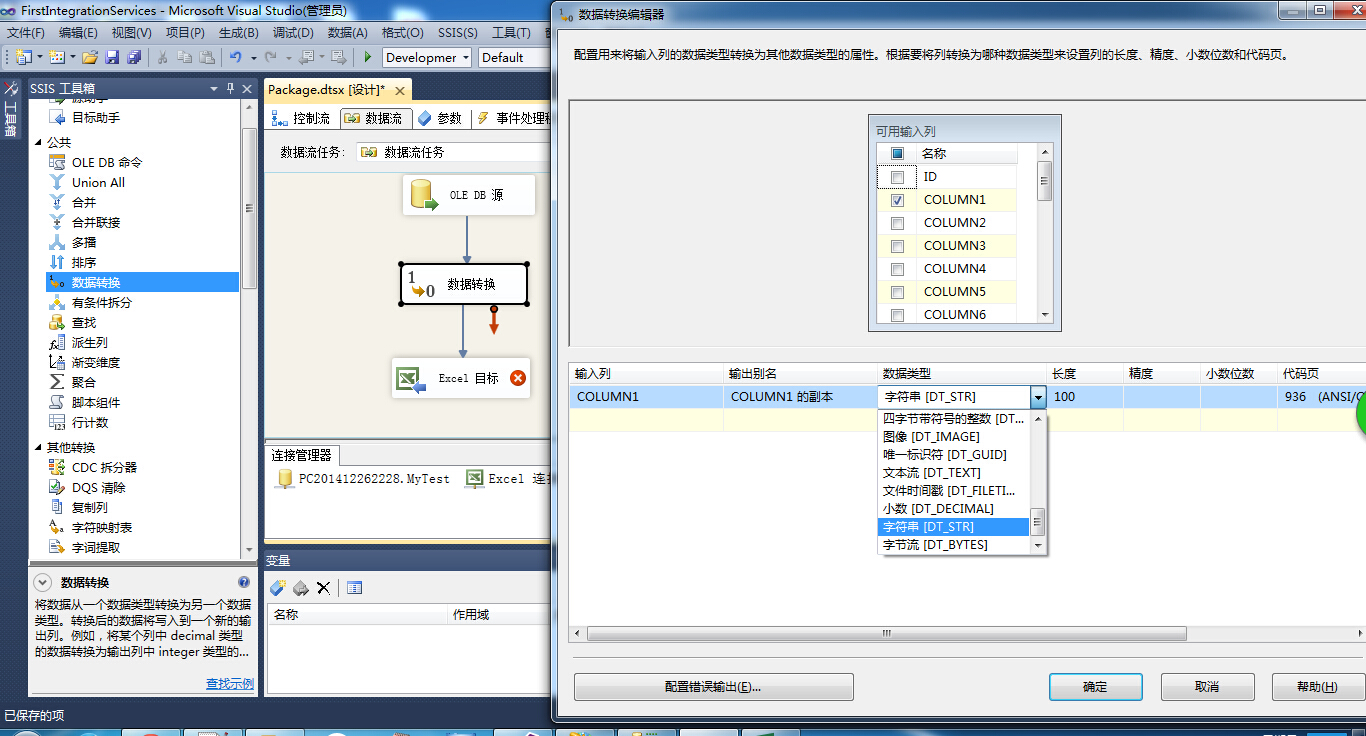Start debugging with the green play icon
The width and height of the screenshot is (1366, 736).
368,57
